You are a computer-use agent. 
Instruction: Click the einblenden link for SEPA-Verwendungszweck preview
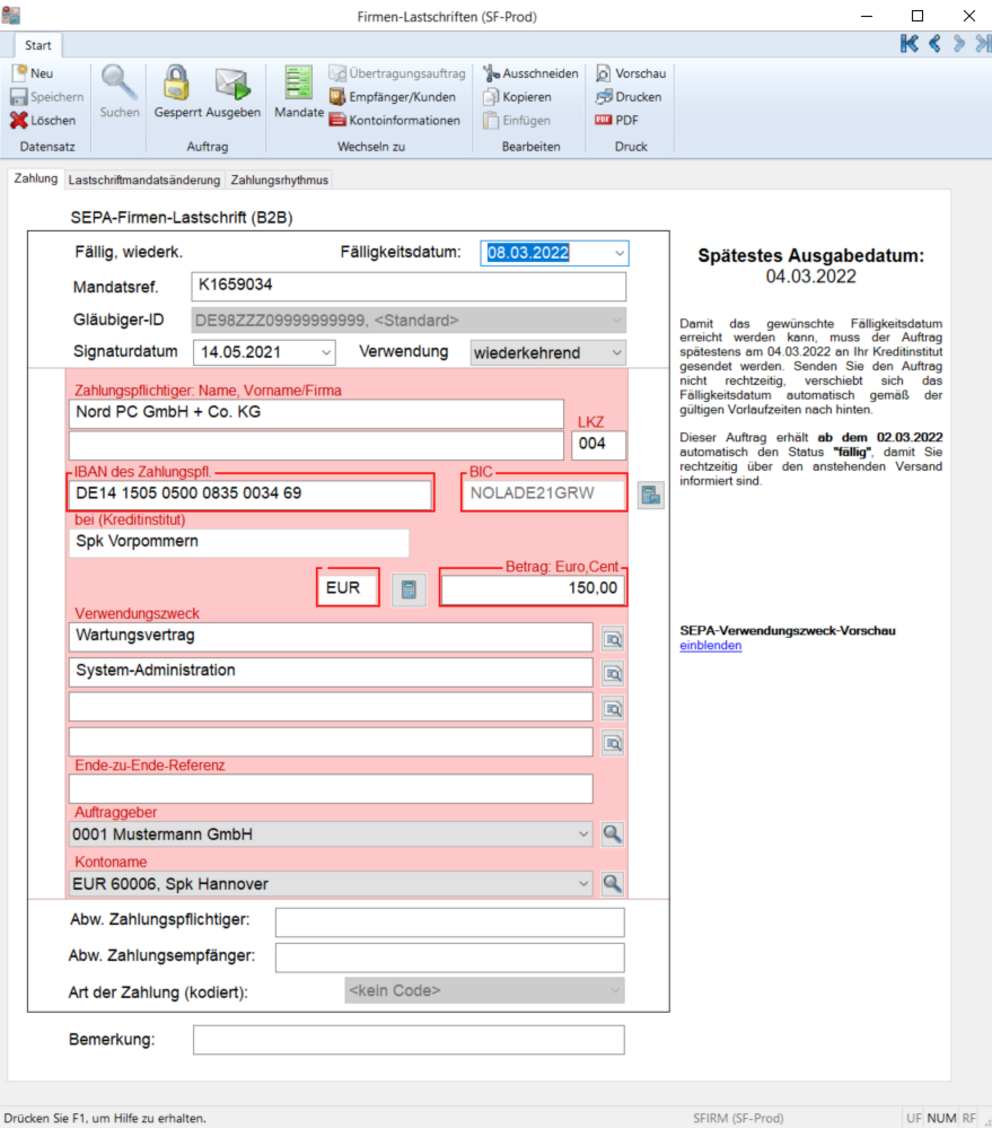(710, 646)
